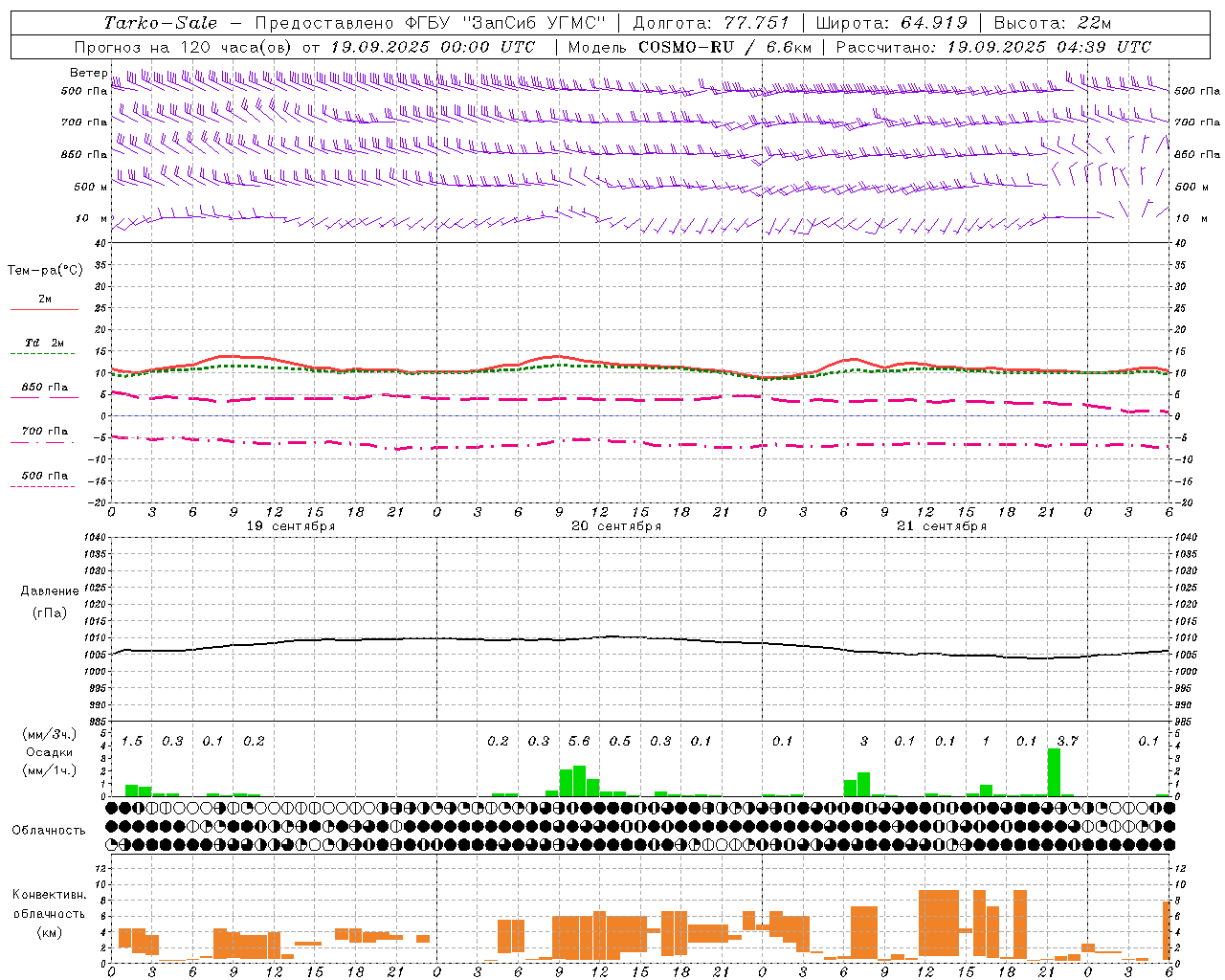The width and height of the screenshot is (1225, 980).
Task: Click the date label 21 сентября
Action: [941, 526]
